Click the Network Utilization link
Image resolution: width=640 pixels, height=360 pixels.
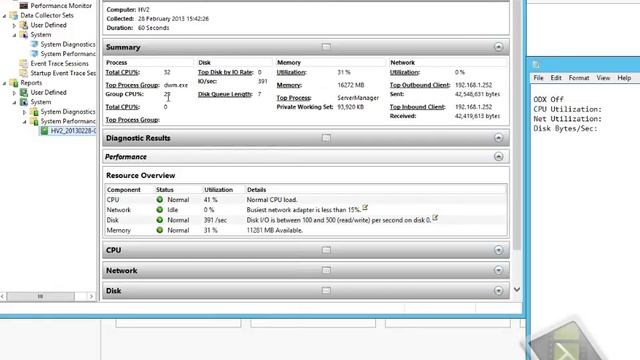click(404, 72)
